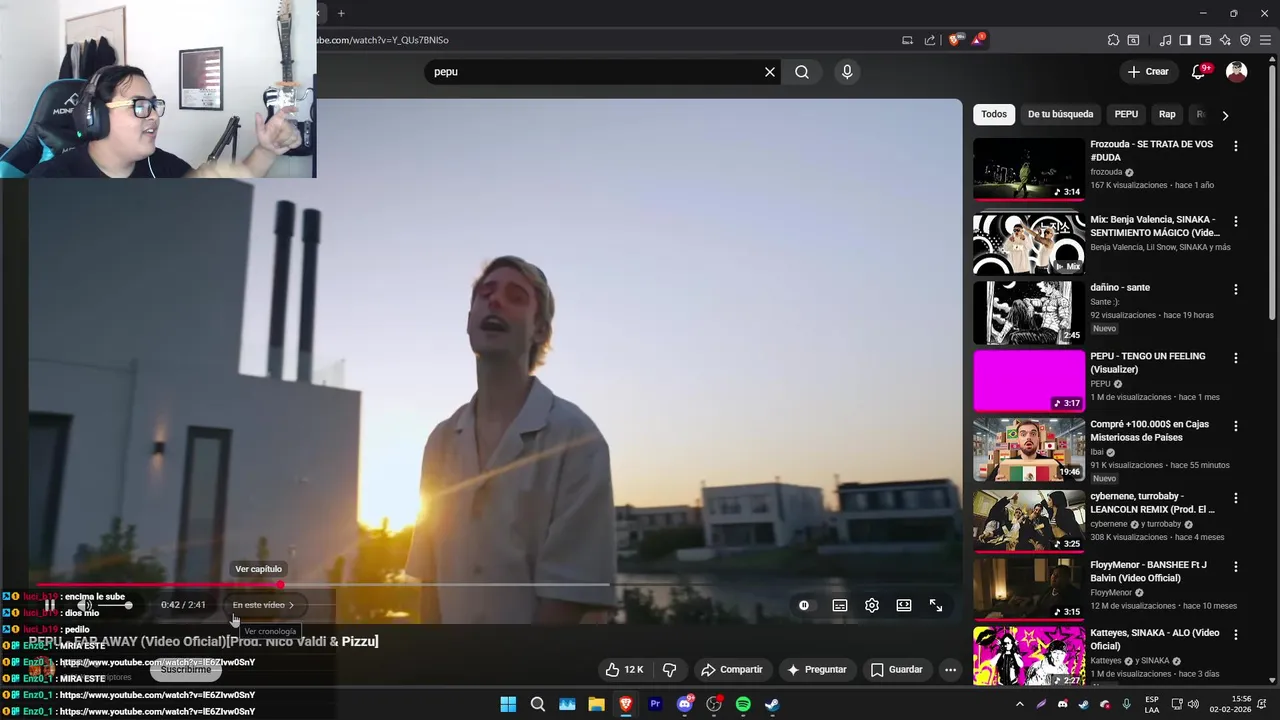Image resolution: width=1280 pixels, height=720 pixels.
Task: Toggle the browser sidebar panel
Action: 1185,40
